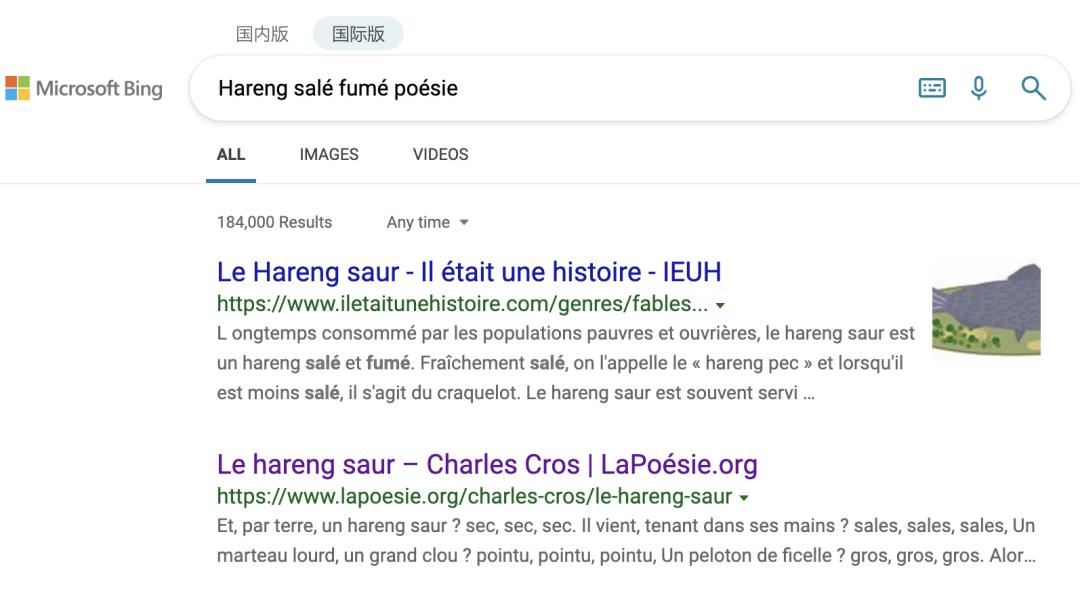
Task: Switch to the IMAGES tab
Action: (329, 154)
